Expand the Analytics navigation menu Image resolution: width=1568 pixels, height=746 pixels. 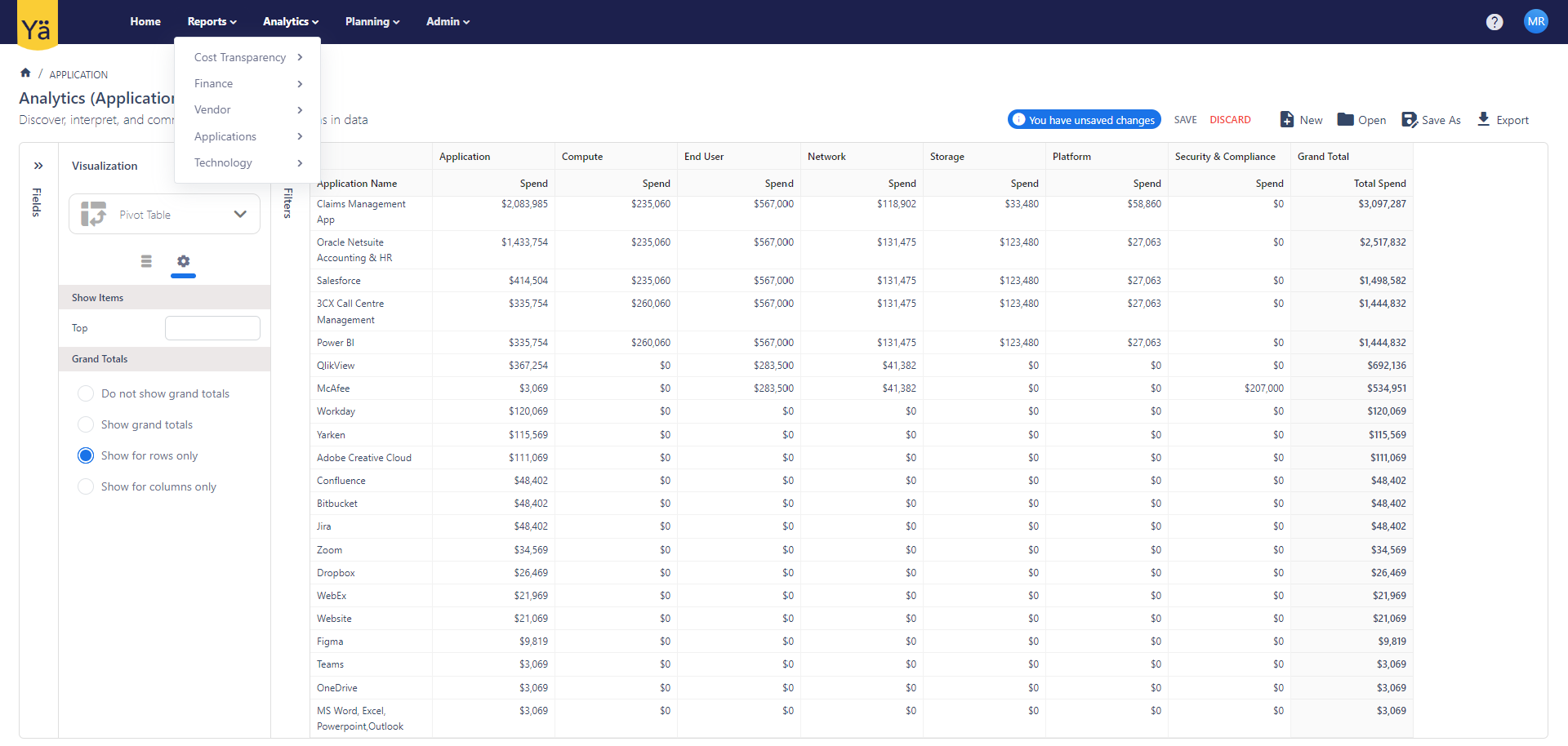point(290,22)
